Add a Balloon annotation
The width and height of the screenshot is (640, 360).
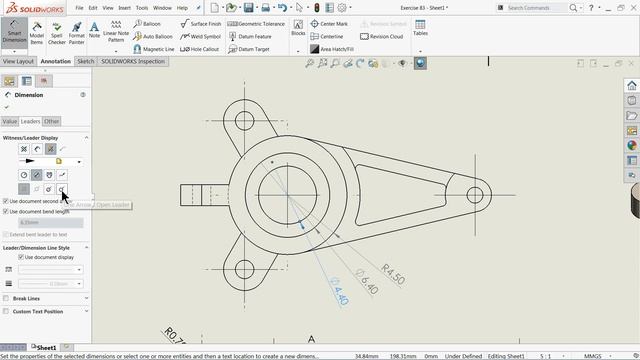coord(147,24)
